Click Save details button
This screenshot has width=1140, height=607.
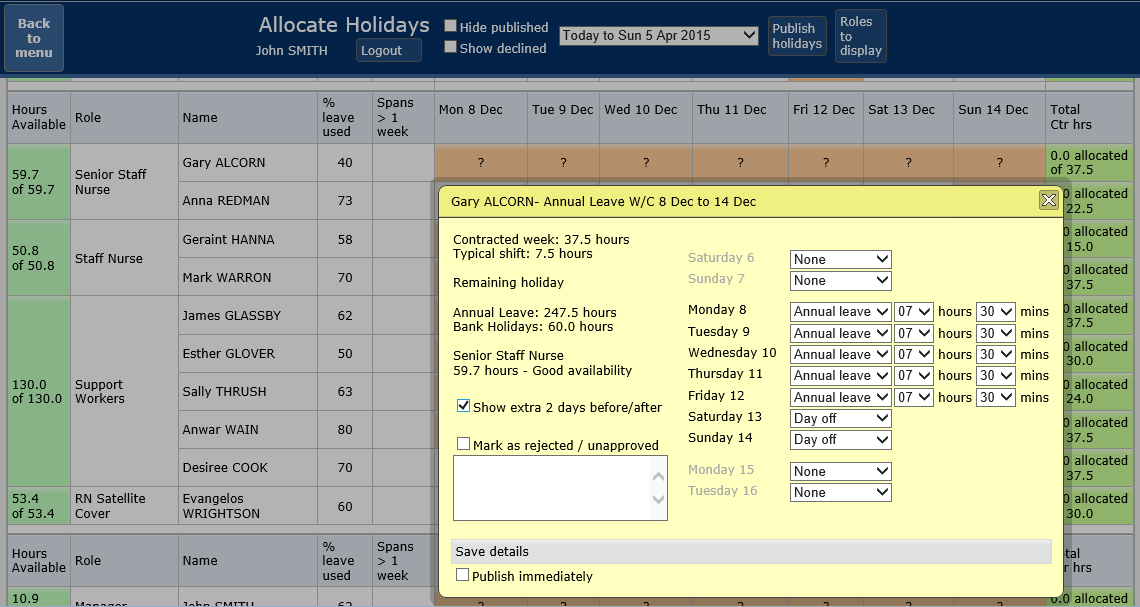pyautogui.click(x=751, y=552)
